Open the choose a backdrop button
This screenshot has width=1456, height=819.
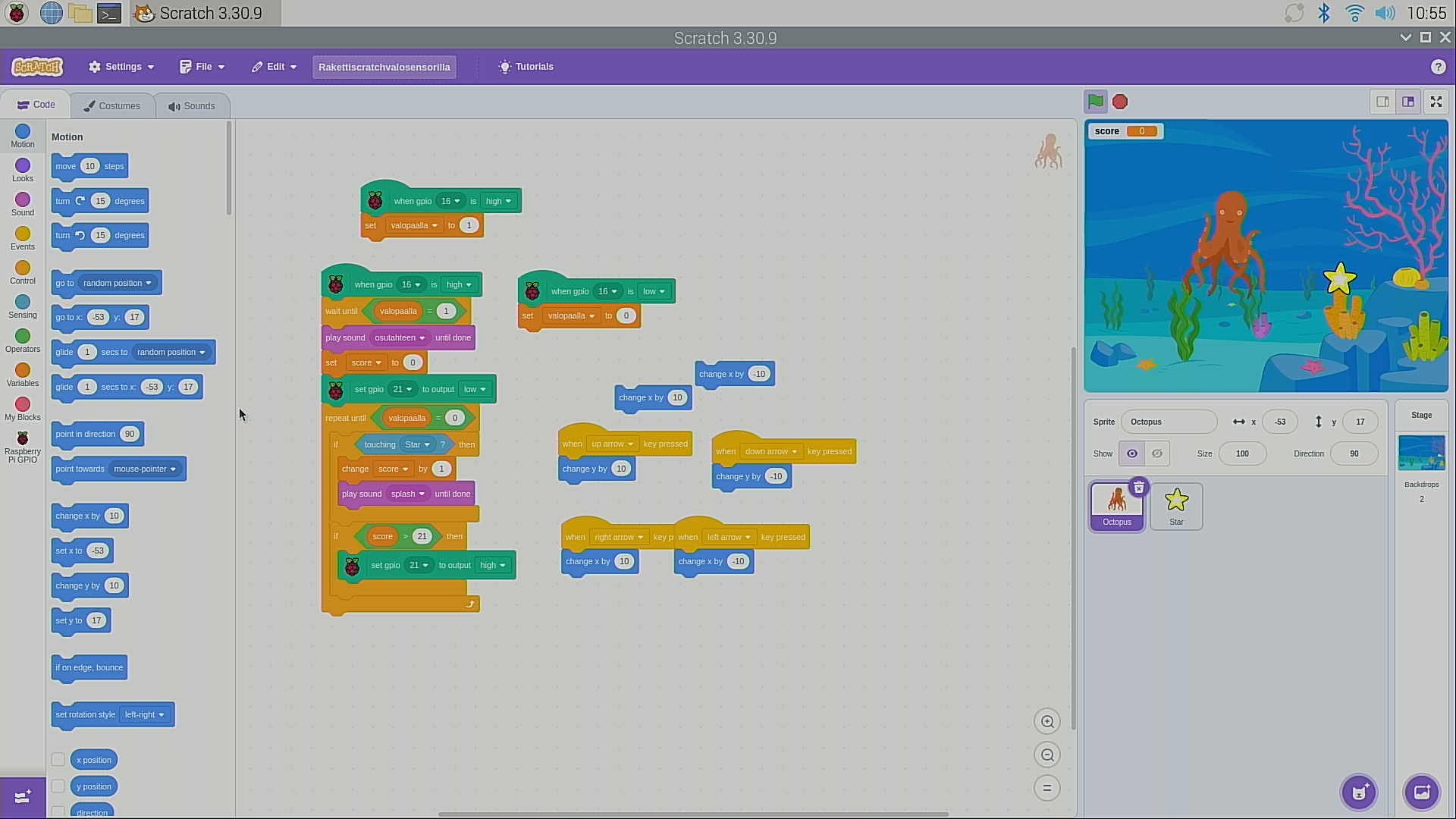[x=1422, y=793]
